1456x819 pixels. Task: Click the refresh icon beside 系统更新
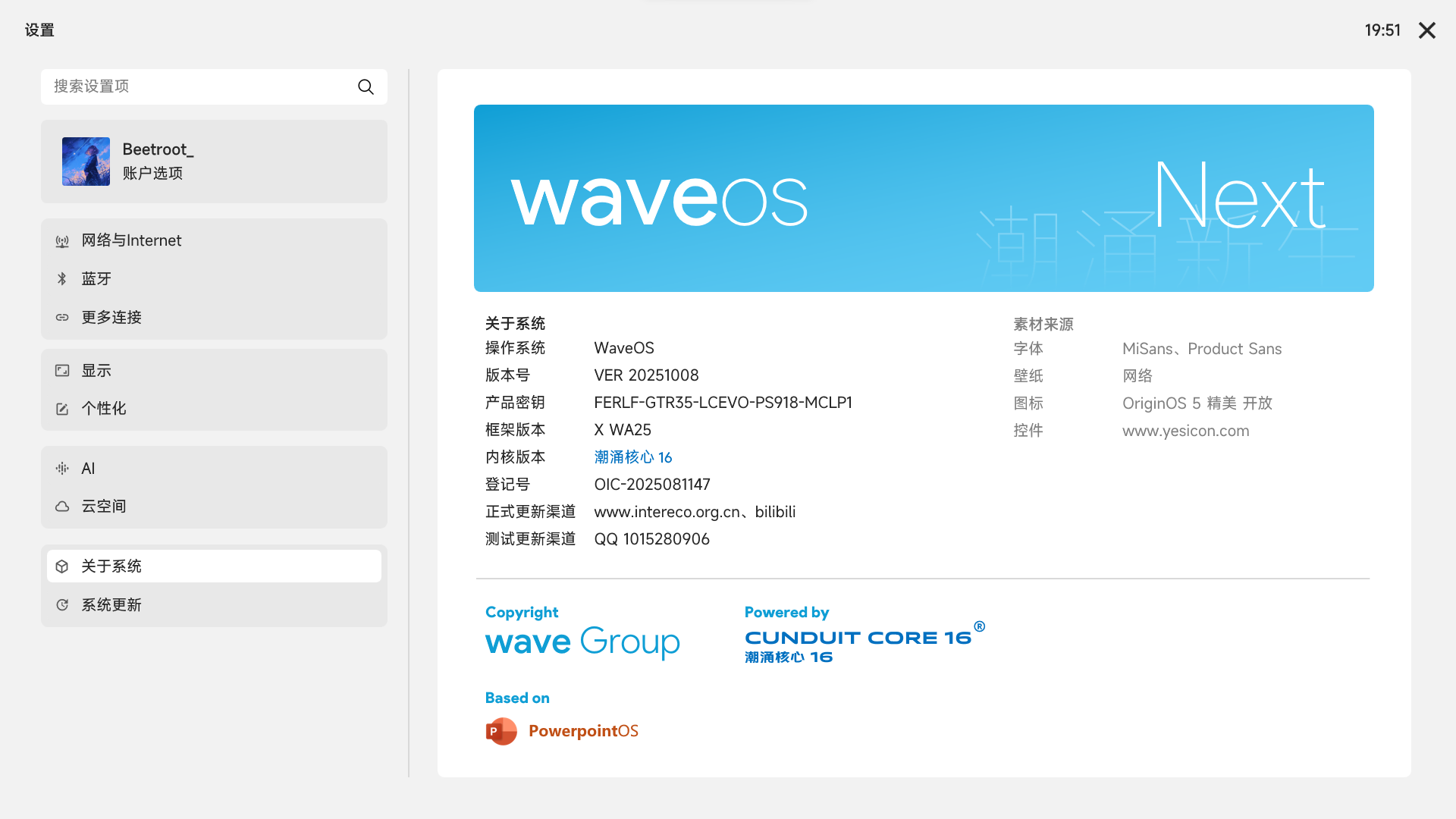tap(62, 605)
